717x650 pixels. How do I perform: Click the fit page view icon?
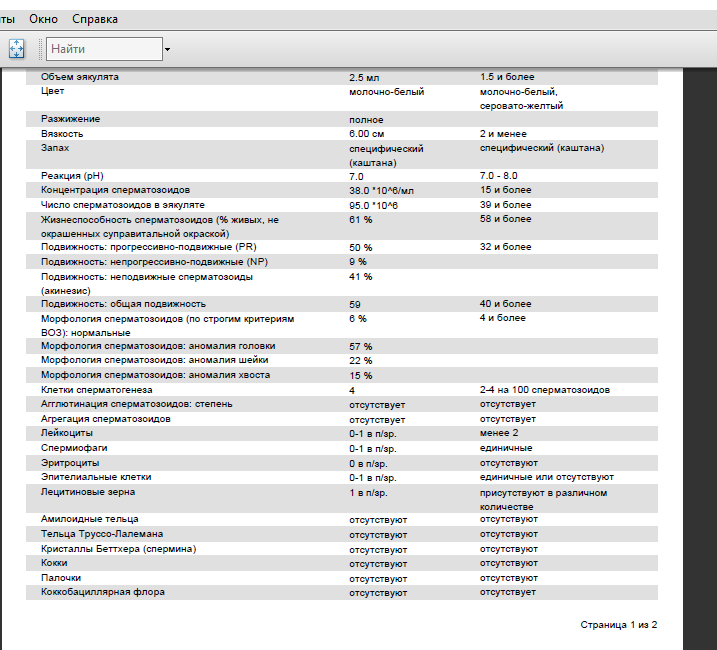click(15, 48)
